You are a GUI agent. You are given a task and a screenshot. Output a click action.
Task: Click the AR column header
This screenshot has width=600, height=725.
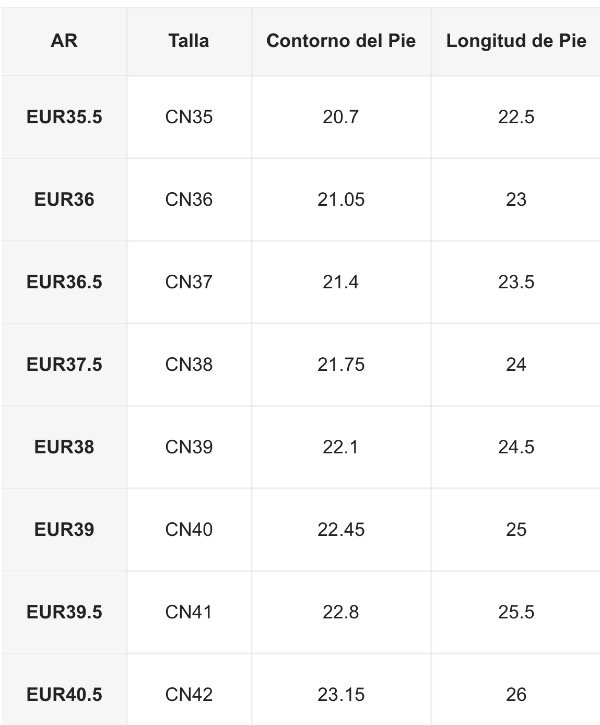(64, 41)
